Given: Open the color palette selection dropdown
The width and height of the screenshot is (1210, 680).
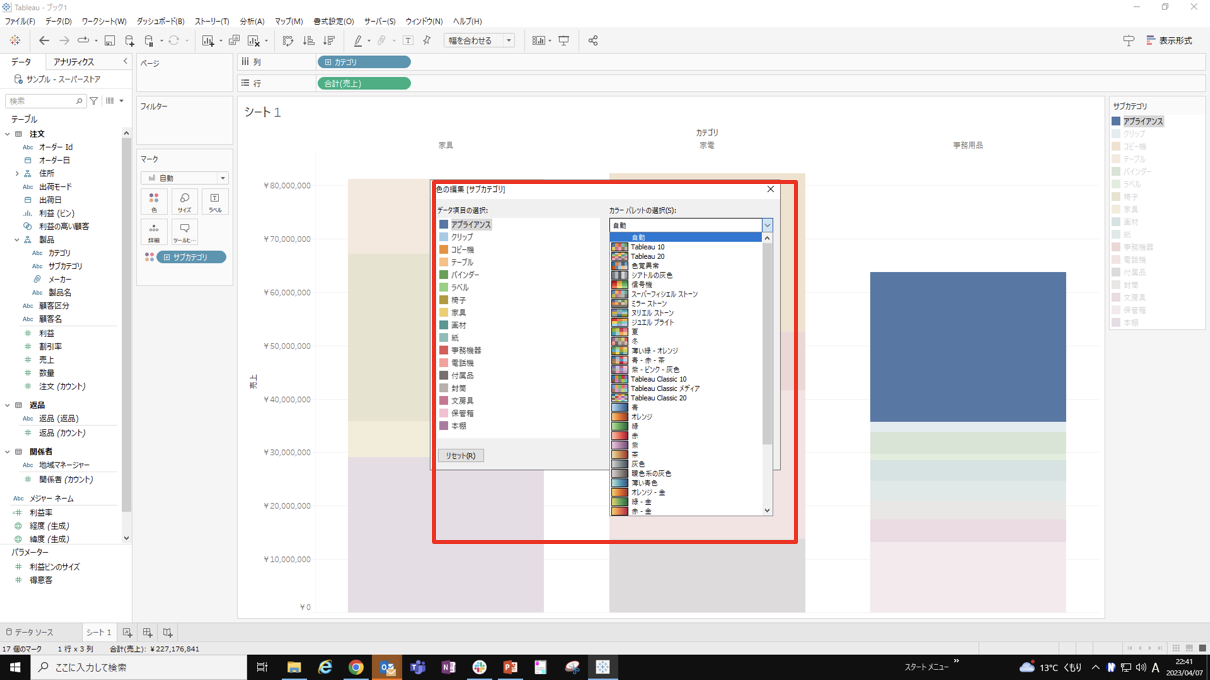Looking at the screenshot, I should coord(767,225).
